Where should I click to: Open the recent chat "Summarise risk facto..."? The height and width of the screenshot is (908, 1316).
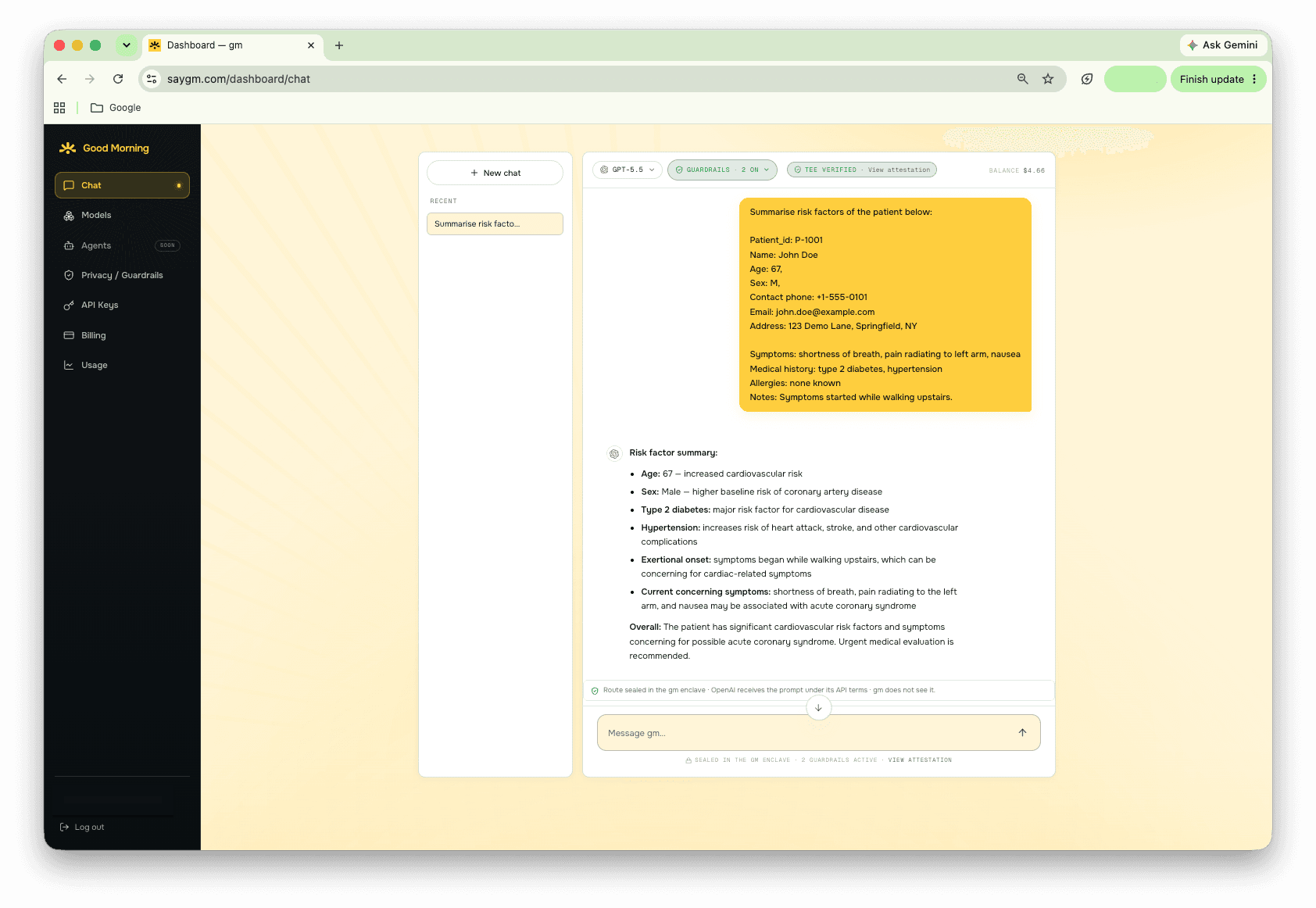pyautogui.click(x=495, y=223)
